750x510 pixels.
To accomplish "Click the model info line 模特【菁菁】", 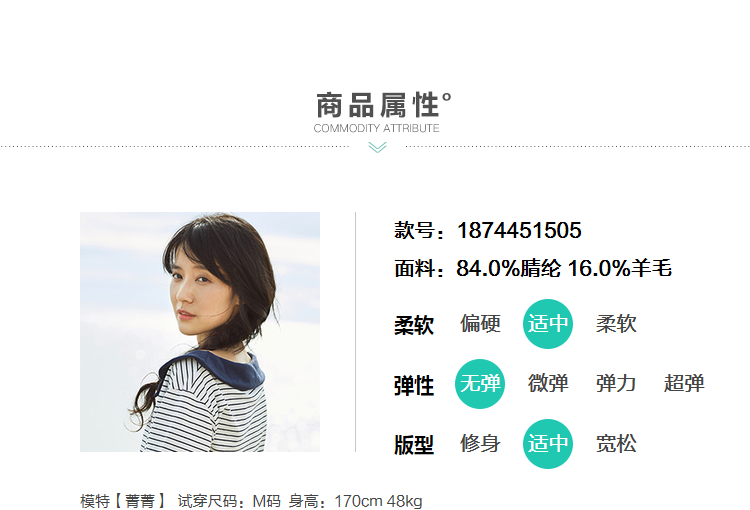I will tap(122, 501).
